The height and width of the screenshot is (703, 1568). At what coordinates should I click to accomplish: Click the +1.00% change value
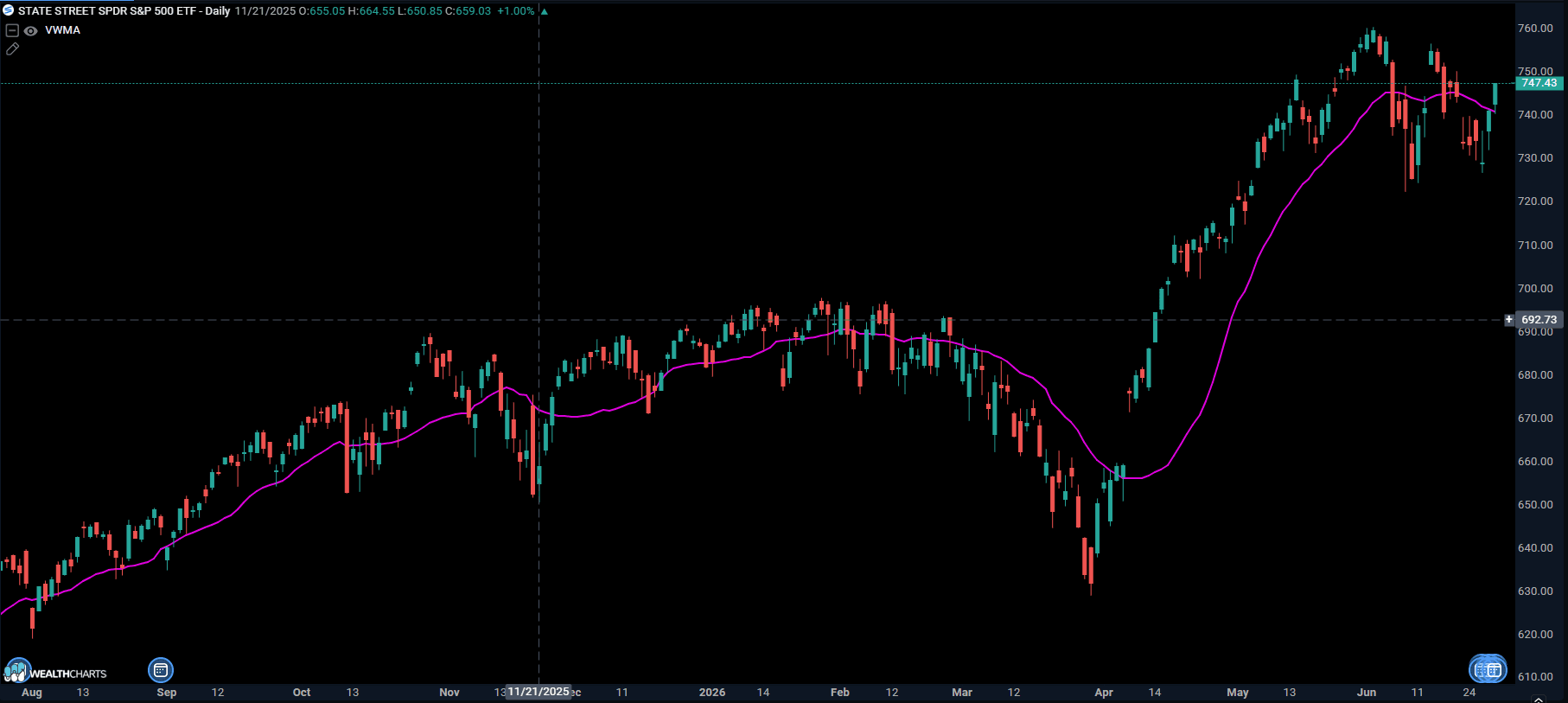coord(515,11)
